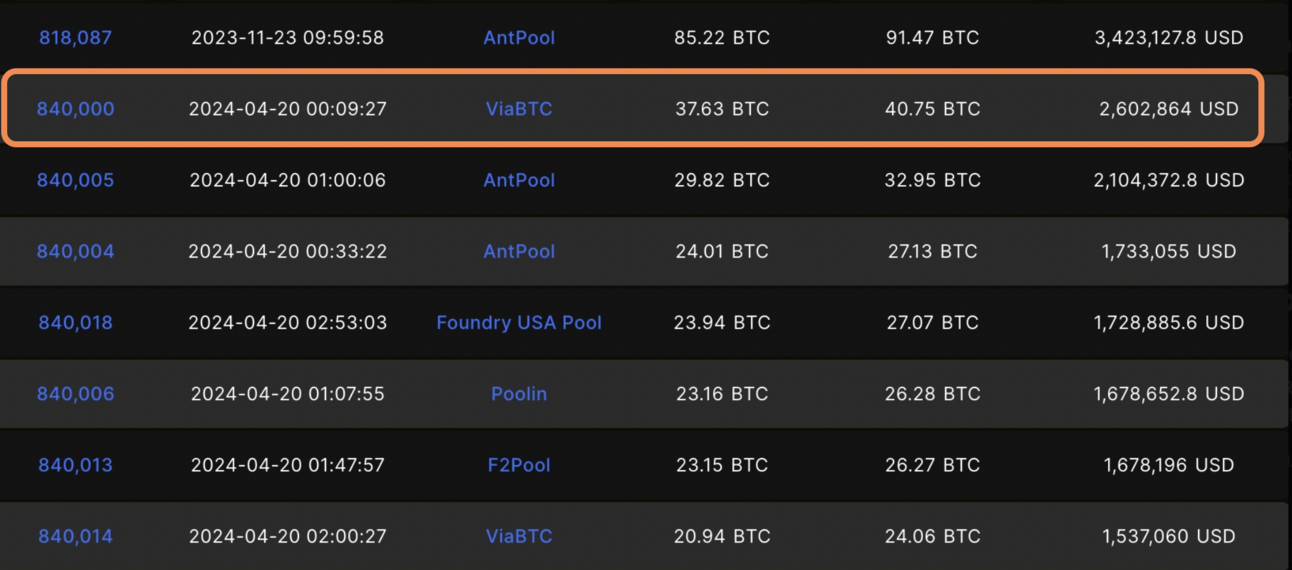Viewport: 1292px width, 570px height.
Task: Click the 91.47 BTC amount
Action: click(932, 38)
